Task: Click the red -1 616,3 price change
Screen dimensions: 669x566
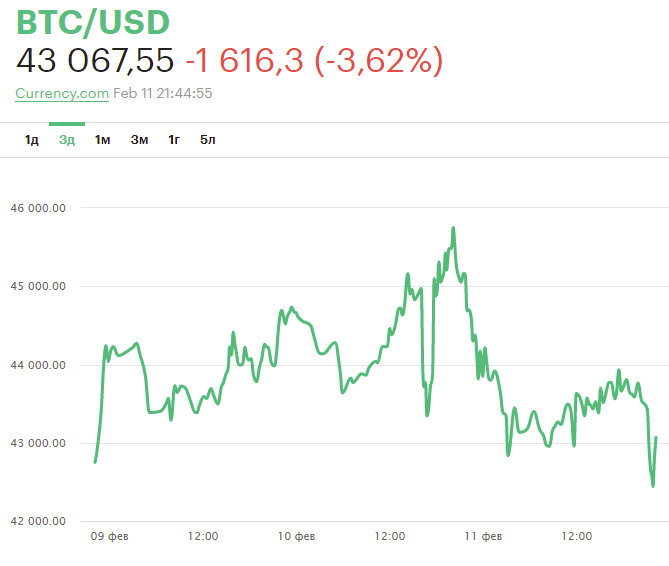Action: pyautogui.click(x=245, y=61)
